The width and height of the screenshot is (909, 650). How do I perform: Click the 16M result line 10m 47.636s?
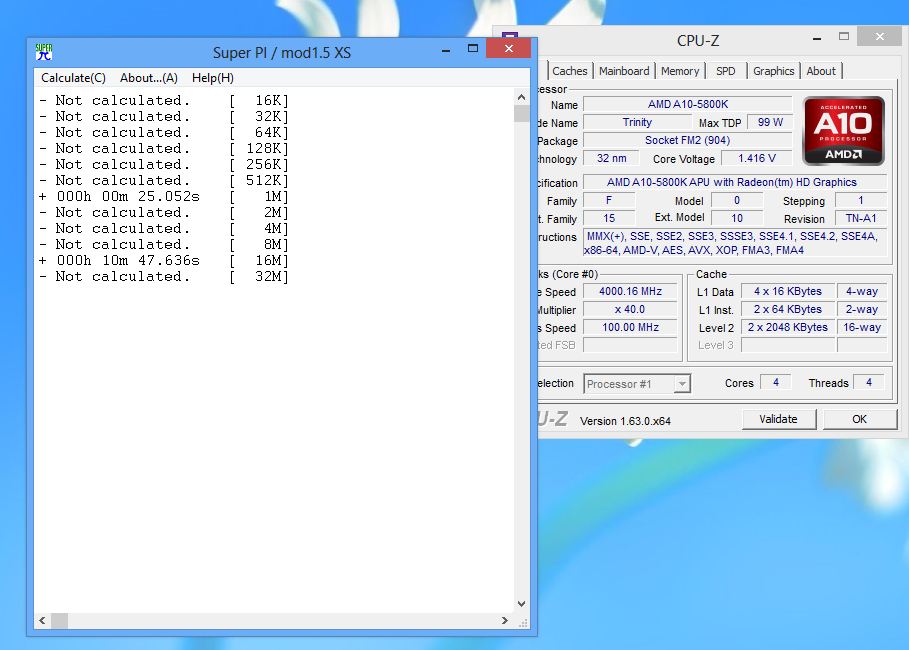(x=164, y=260)
